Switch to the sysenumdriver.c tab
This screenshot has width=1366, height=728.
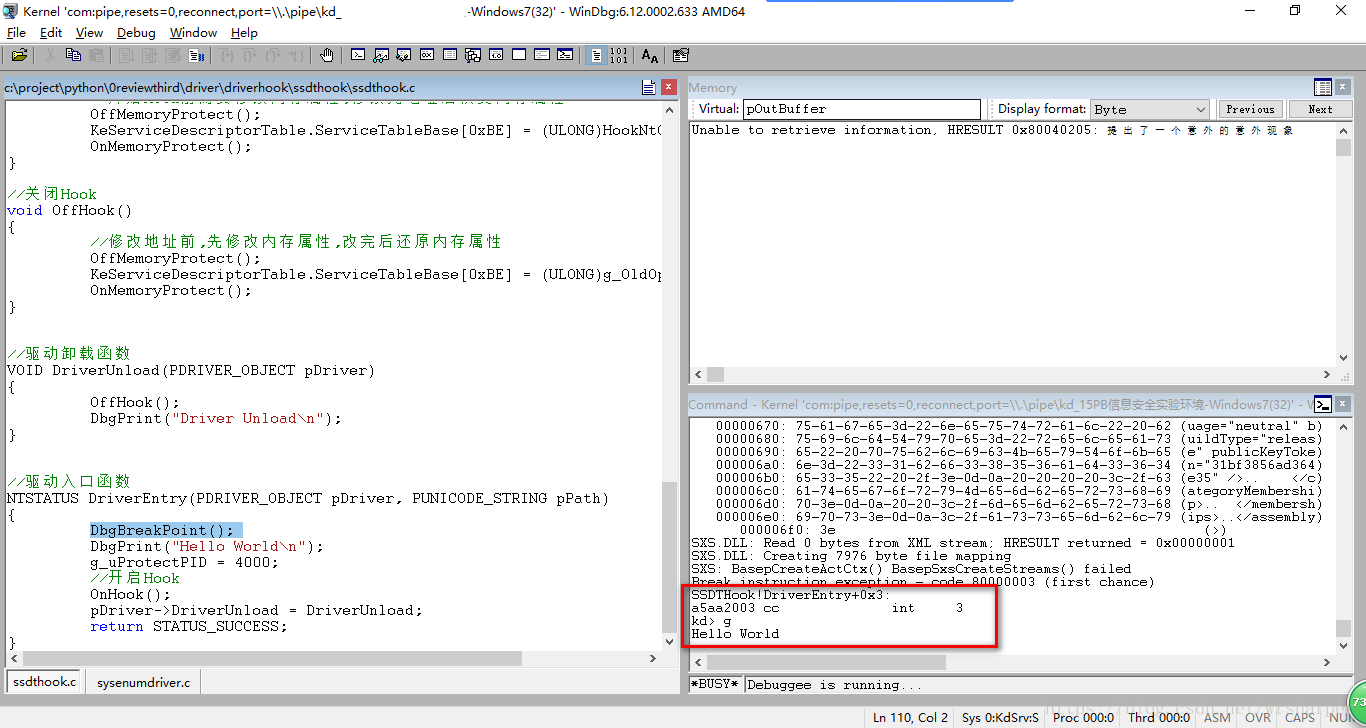point(143,682)
